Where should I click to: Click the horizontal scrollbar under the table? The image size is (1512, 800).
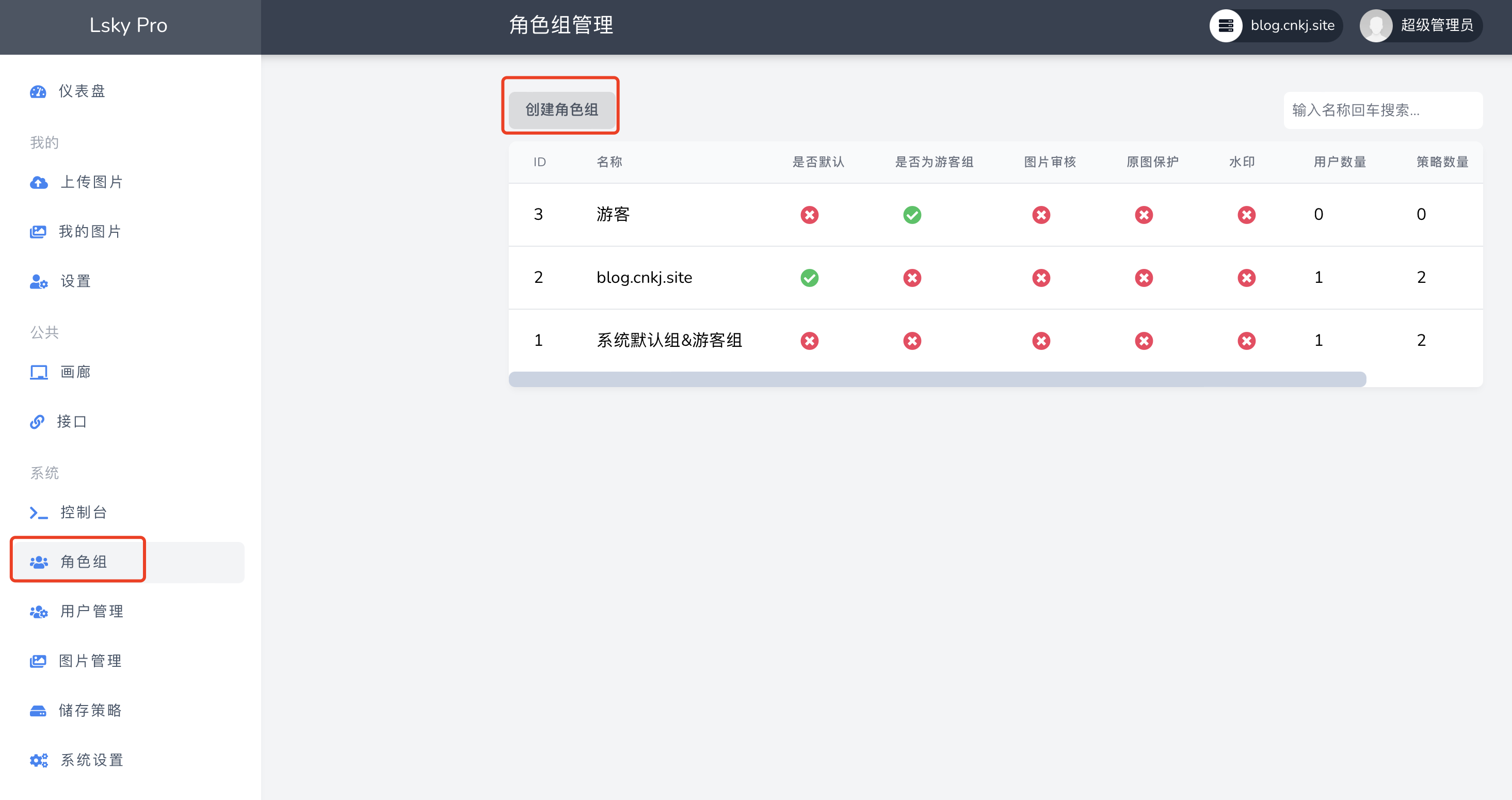coord(937,379)
